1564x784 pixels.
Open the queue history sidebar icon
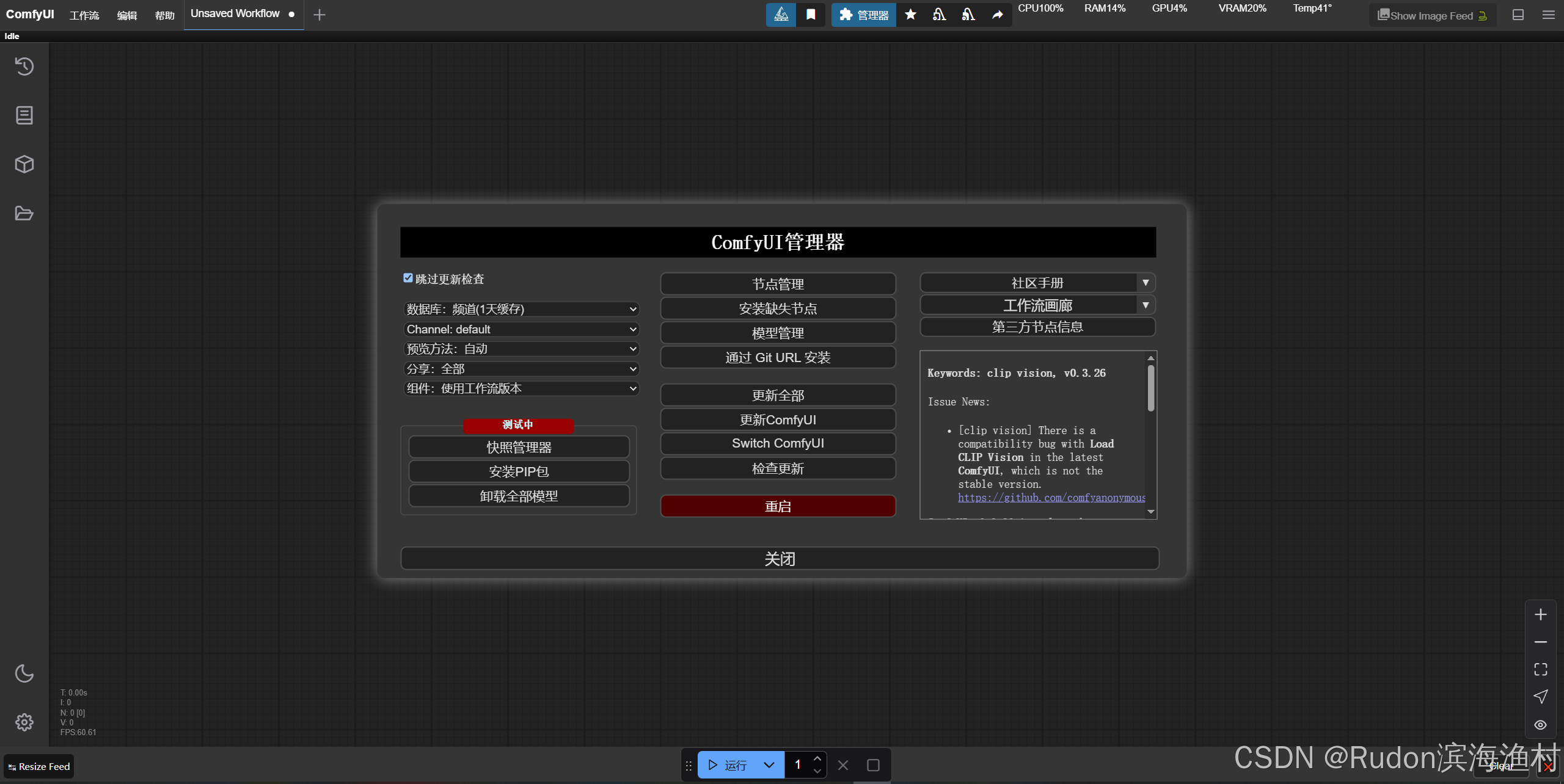coord(24,67)
